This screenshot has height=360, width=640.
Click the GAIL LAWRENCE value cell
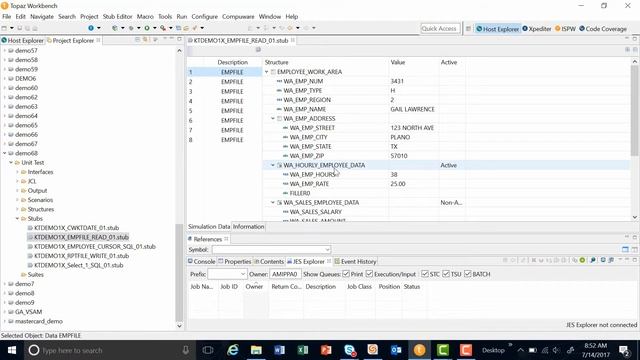click(x=412, y=109)
